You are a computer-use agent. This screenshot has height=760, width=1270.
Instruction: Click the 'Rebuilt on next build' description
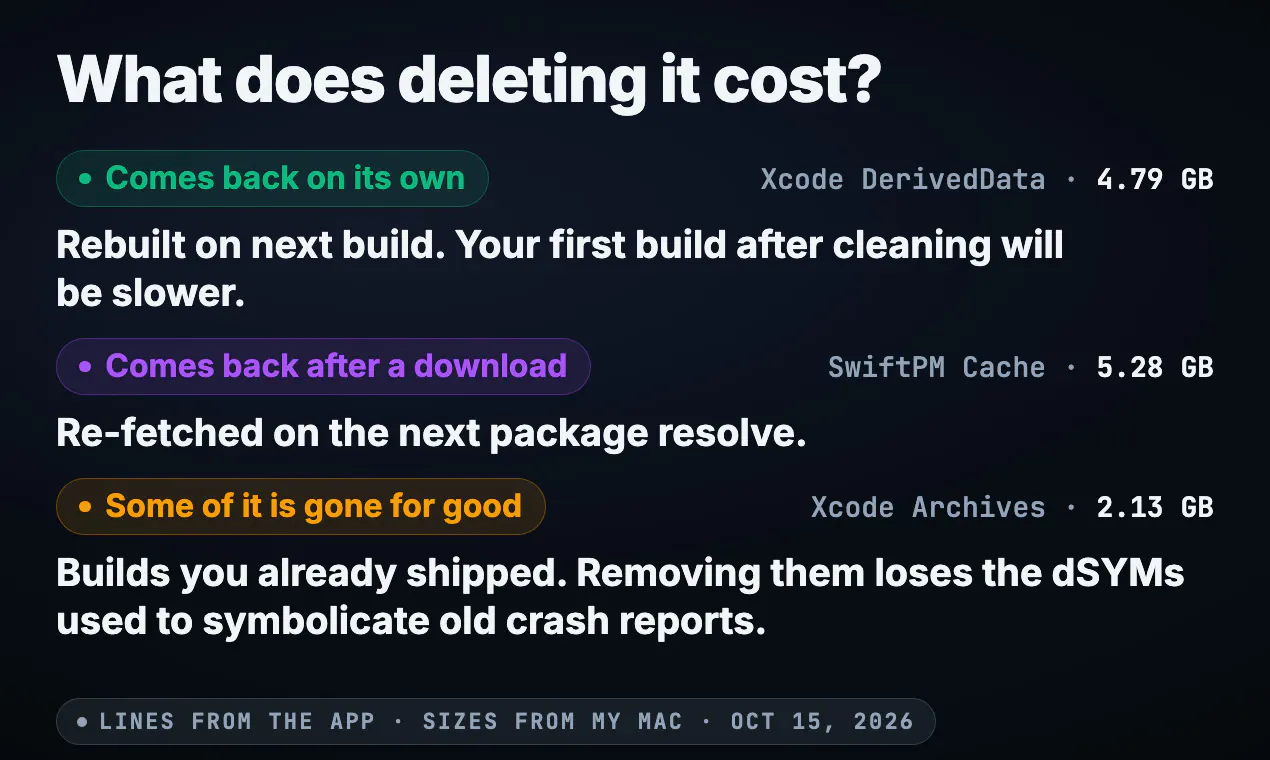point(560,269)
